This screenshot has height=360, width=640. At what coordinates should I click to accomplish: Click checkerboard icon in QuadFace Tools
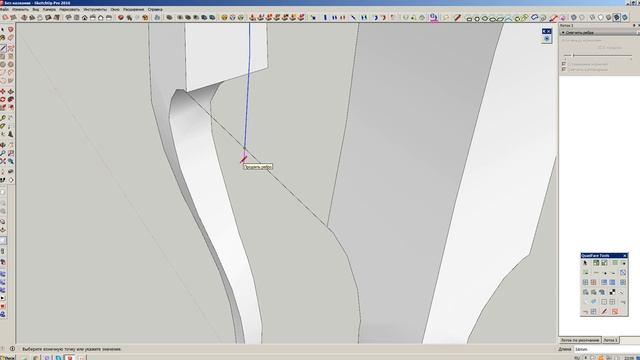point(612,292)
